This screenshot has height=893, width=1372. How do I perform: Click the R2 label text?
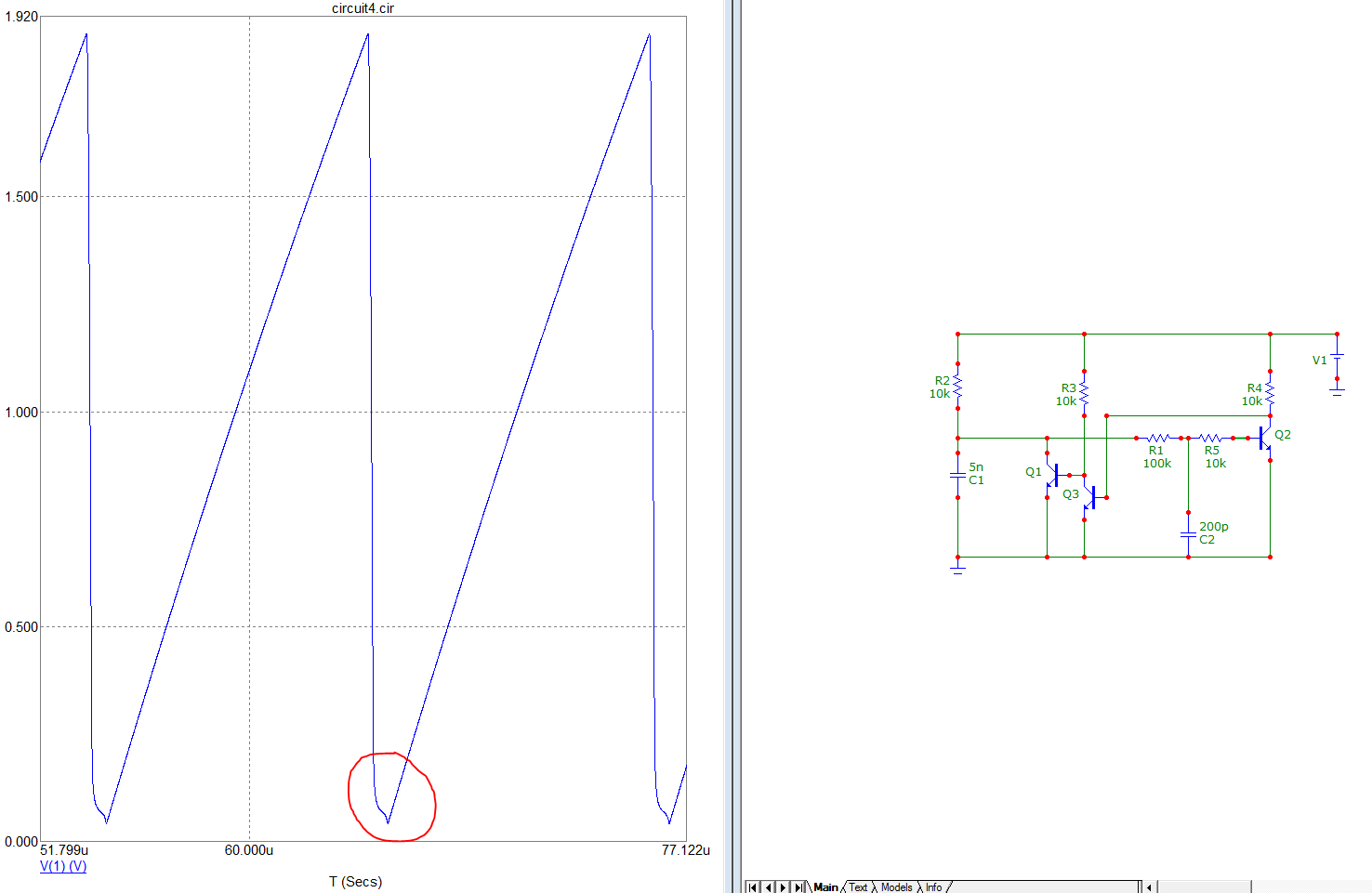coord(943,381)
